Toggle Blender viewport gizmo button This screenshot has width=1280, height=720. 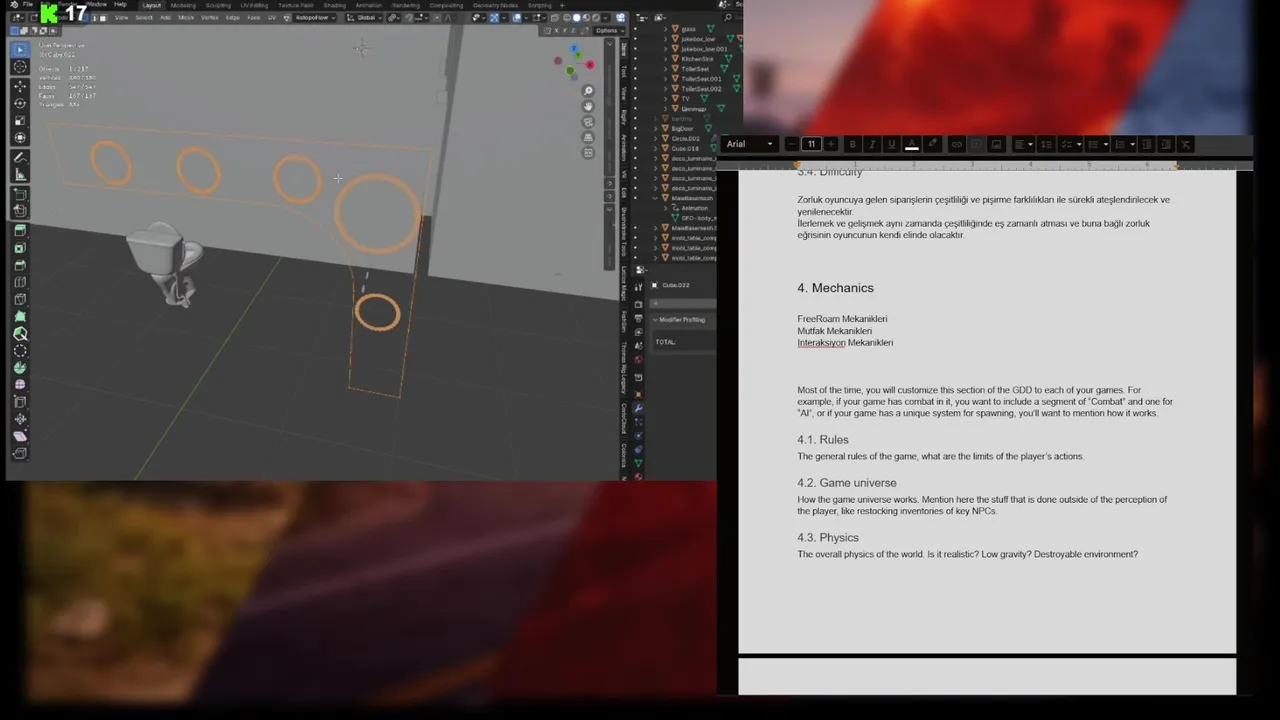(x=494, y=18)
